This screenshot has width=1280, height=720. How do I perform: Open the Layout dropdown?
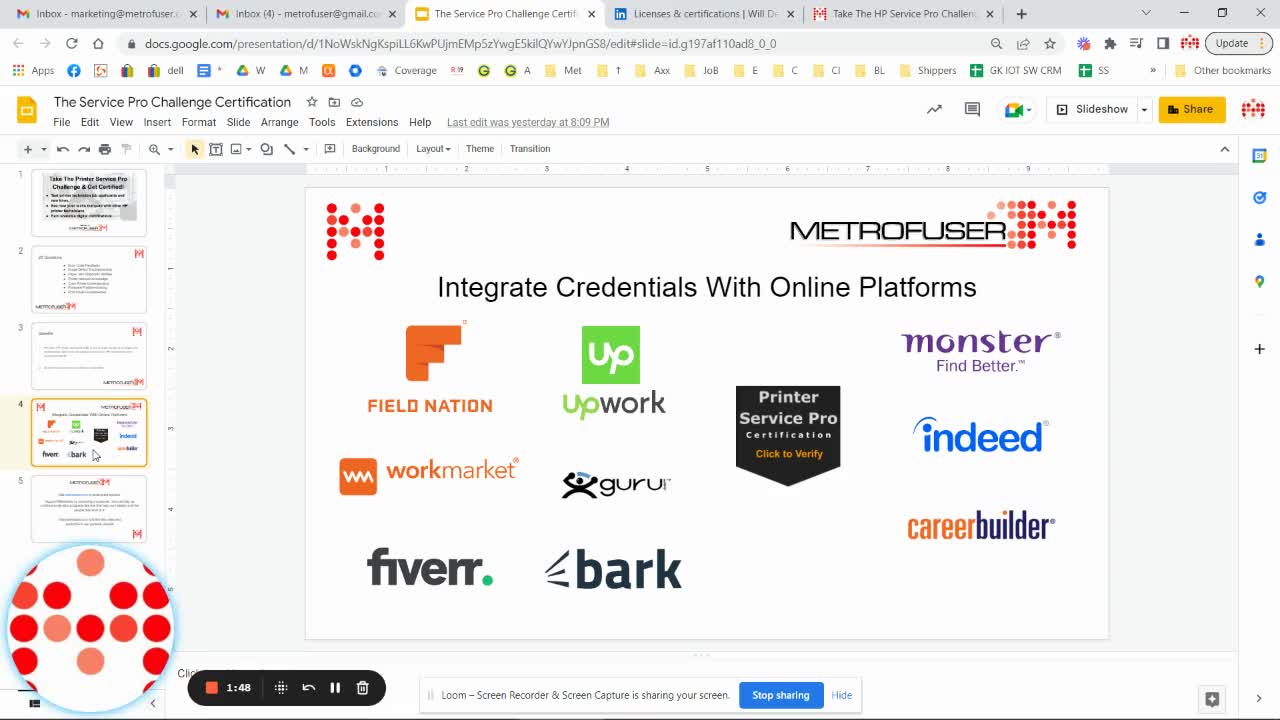[x=433, y=149]
